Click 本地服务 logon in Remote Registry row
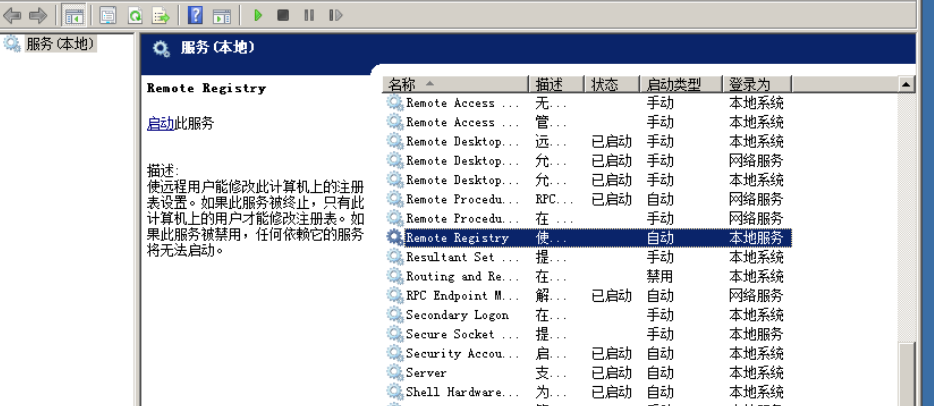Screen dimensions: 934x406 click(x=756, y=238)
